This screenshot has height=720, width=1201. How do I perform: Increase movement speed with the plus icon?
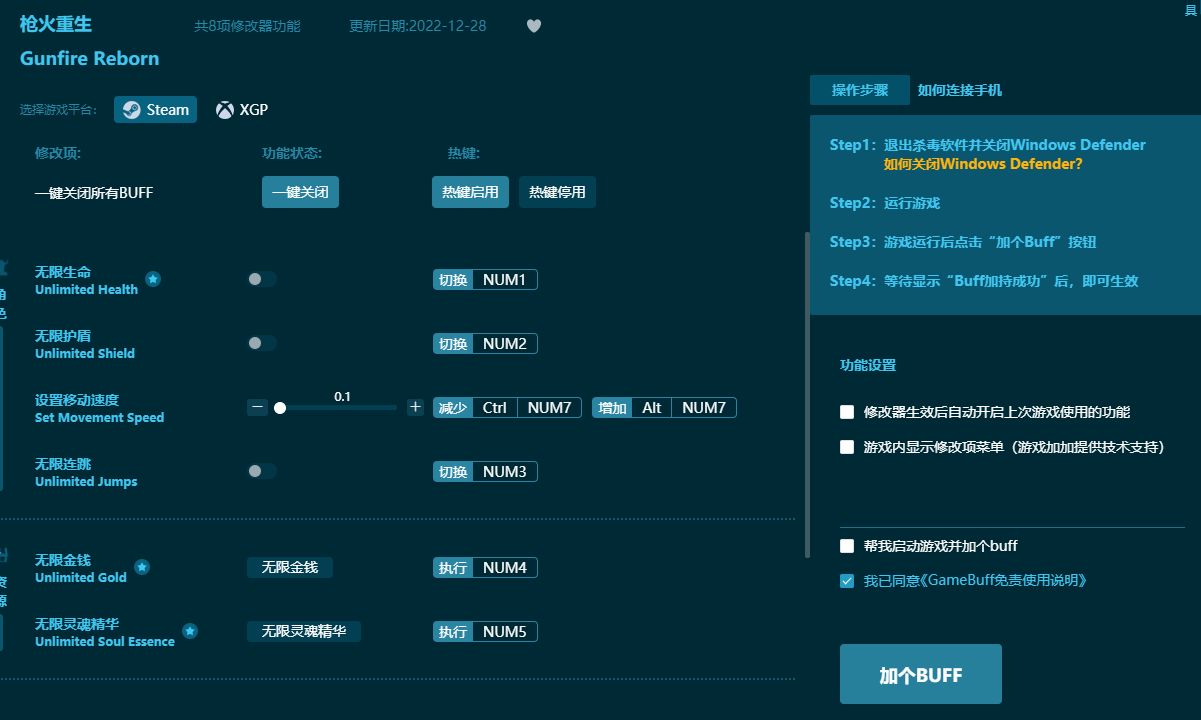415,407
